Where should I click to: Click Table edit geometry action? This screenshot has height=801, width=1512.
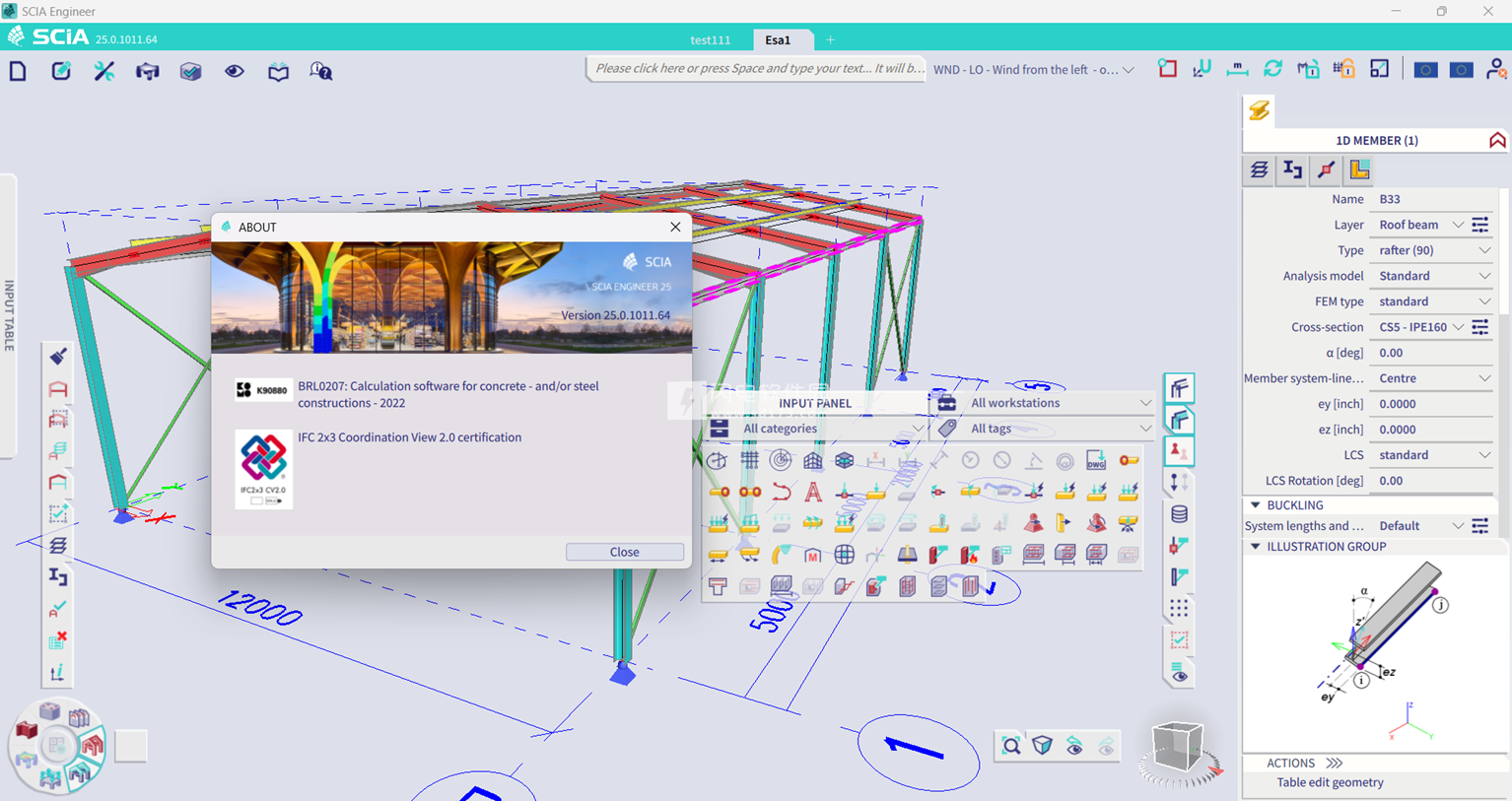[1330, 782]
